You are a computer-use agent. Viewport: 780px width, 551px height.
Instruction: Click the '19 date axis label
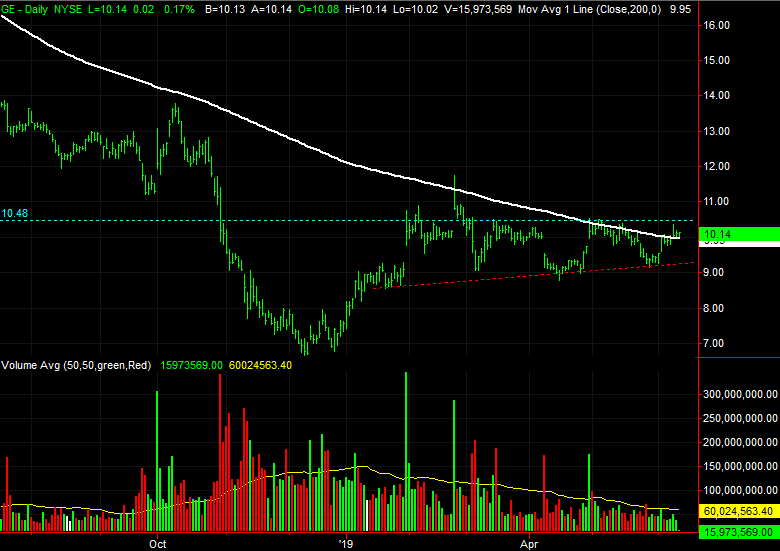coord(345,544)
